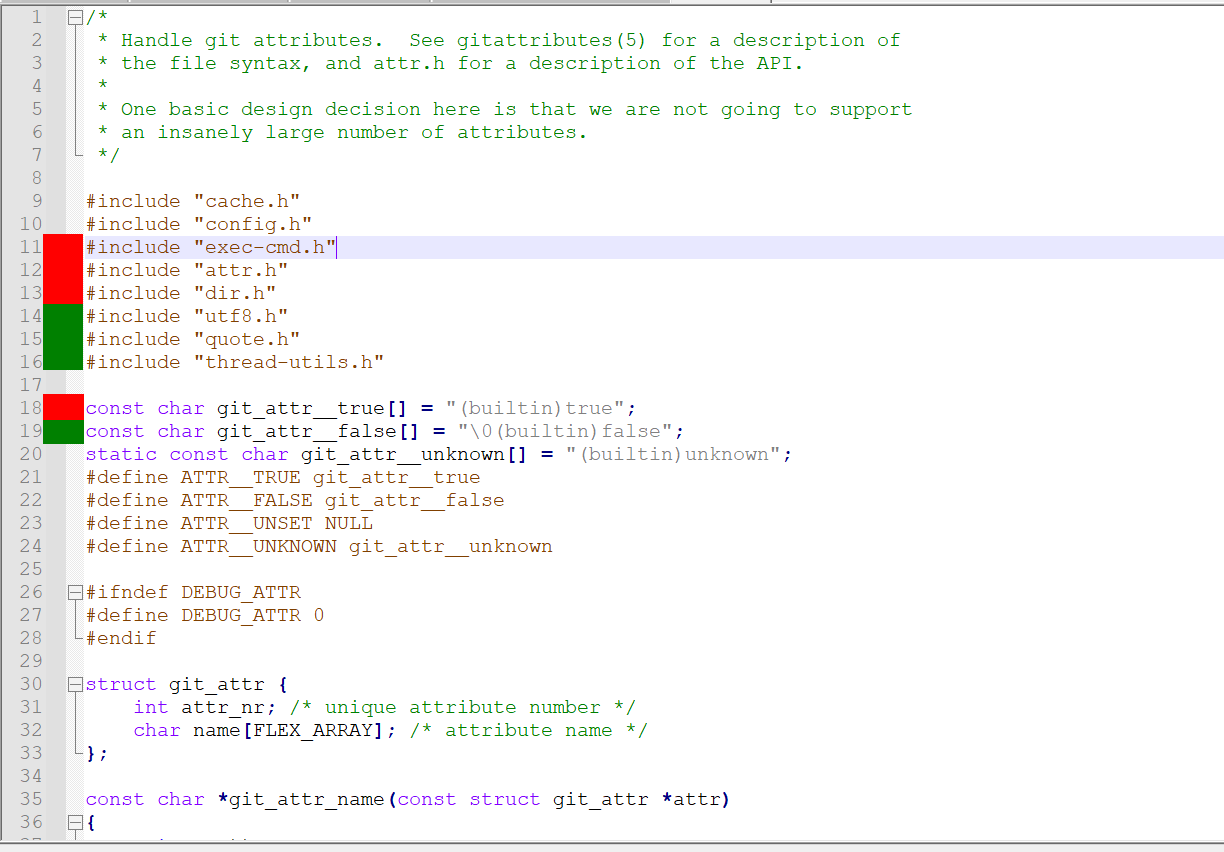Click the 'One basic design decision' comment line
This screenshot has width=1224, height=852.
click(x=505, y=109)
